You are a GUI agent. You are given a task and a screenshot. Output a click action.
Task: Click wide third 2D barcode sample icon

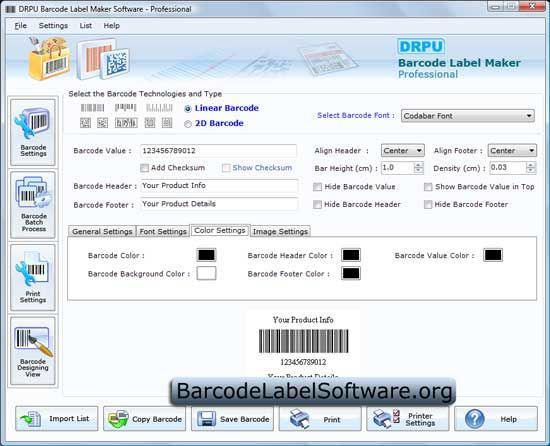126,123
